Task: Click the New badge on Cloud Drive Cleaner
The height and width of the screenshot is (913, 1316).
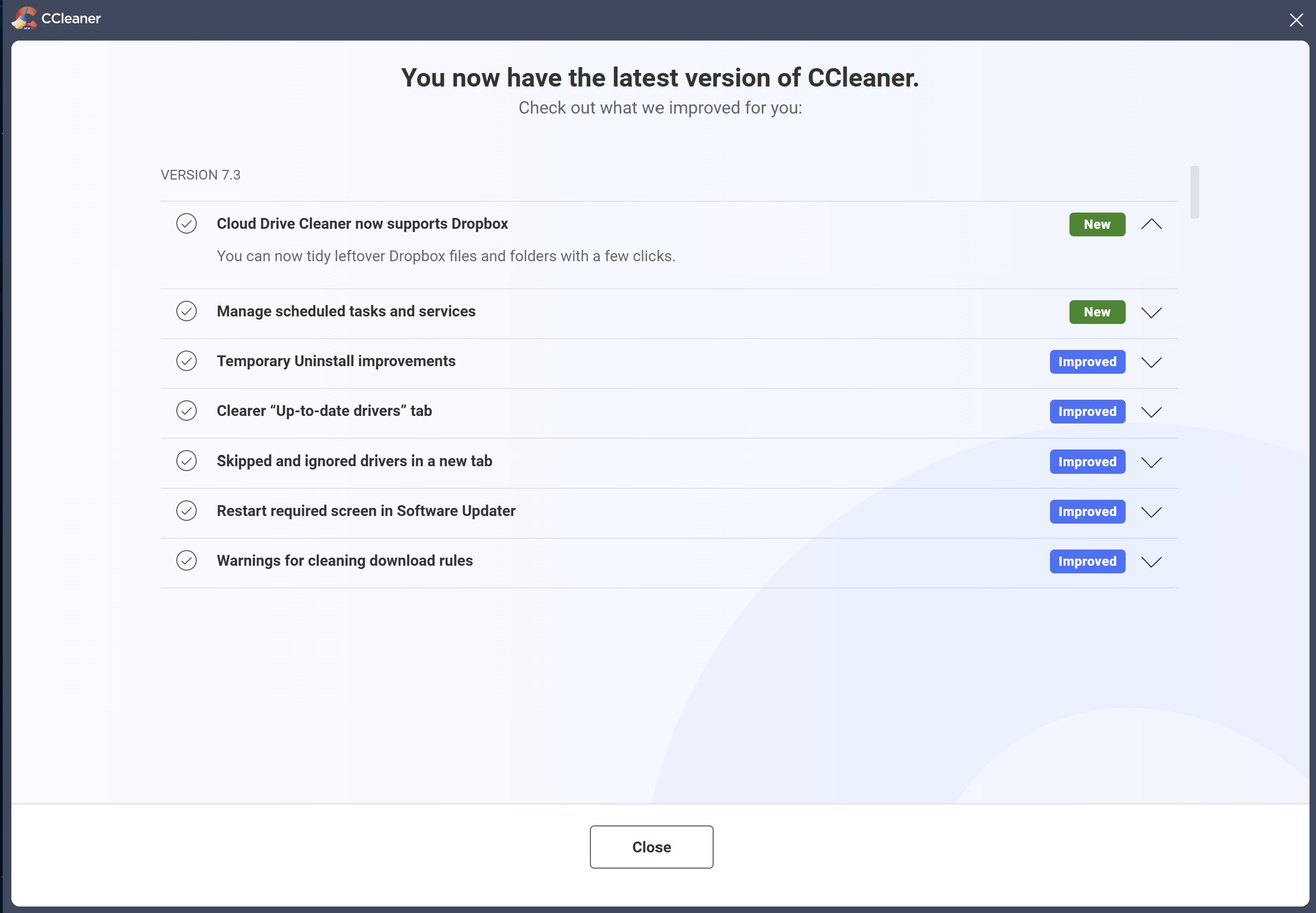Action: (1097, 224)
